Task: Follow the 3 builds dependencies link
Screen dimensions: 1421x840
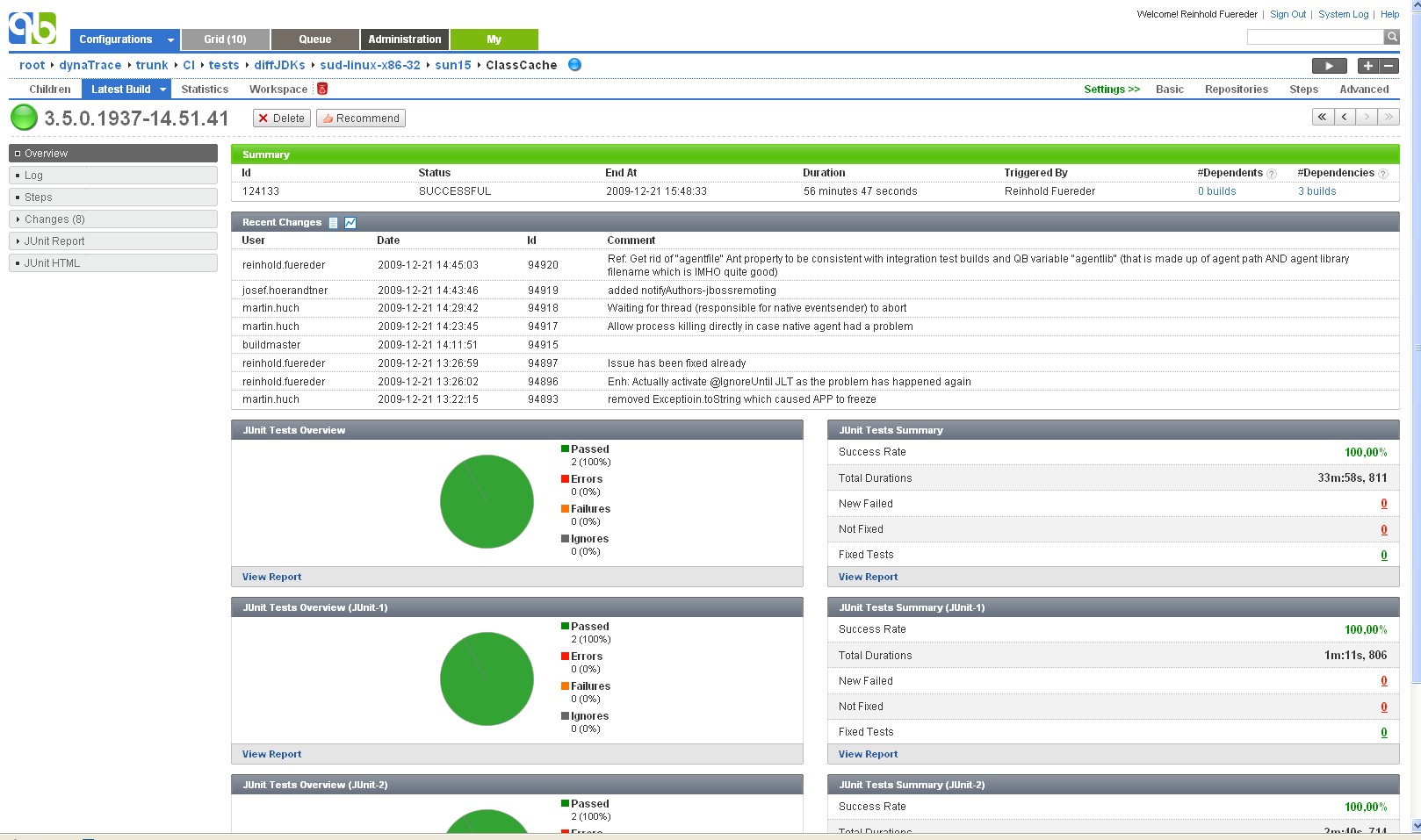Action: pyautogui.click(x=1316, y=191)
